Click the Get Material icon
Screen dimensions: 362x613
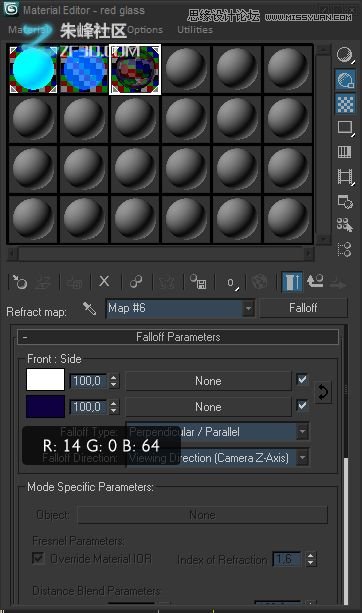click(20, 281)
